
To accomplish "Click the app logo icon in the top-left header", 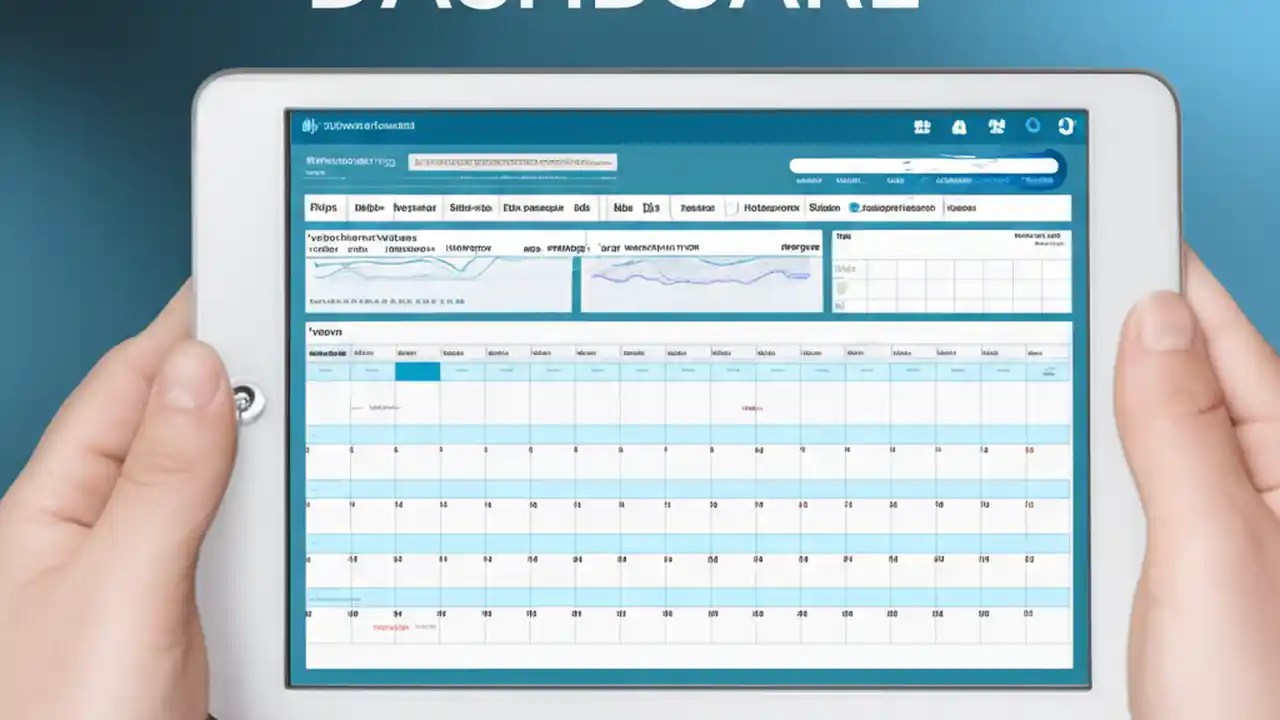I will click(x=310, y=126).
